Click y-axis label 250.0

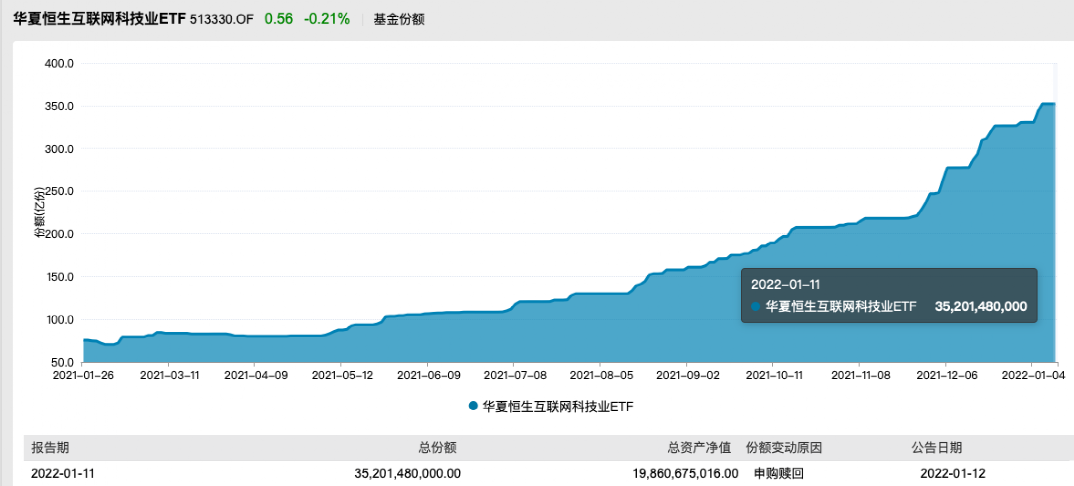59,192
